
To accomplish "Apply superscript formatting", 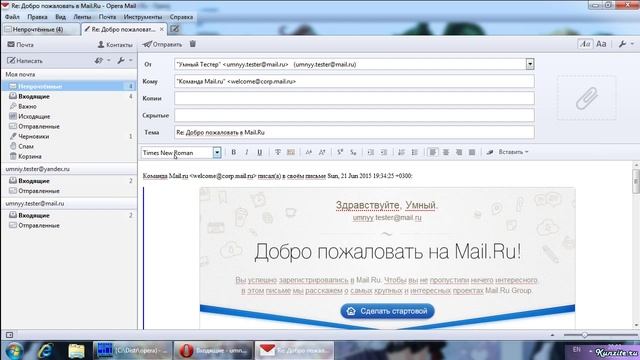I will (x=340, y=152).
